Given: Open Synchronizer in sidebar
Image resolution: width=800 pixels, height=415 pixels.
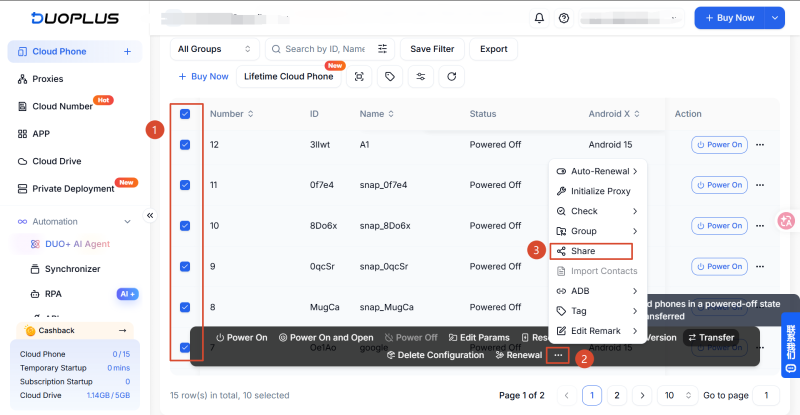Looking at the screenshot, I should (72, 269).
